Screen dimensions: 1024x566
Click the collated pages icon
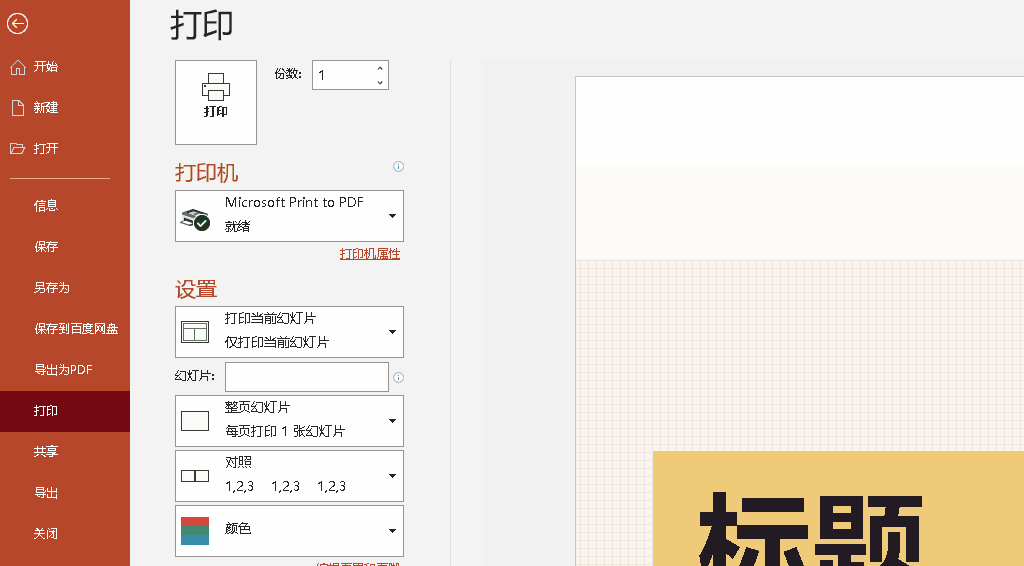(195, 476)
